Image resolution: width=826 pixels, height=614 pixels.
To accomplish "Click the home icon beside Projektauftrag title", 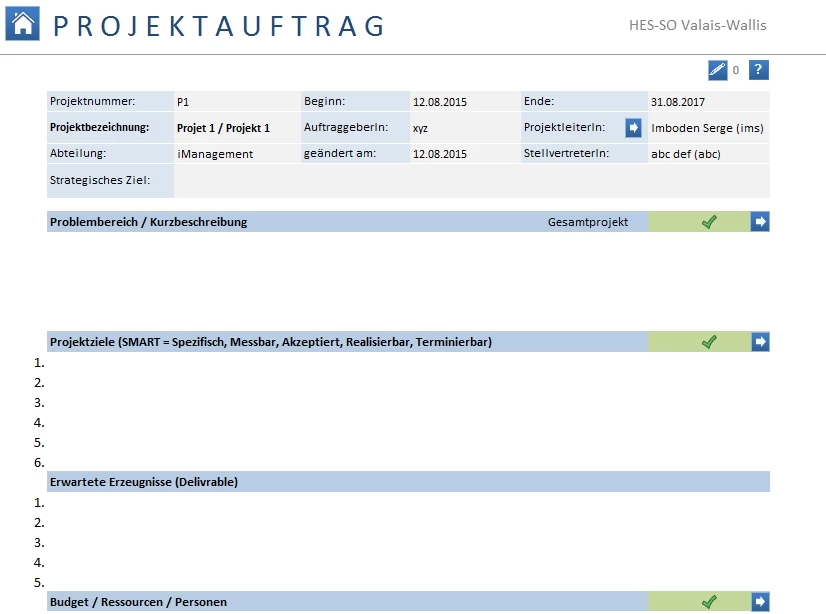I will pos(23,24).
